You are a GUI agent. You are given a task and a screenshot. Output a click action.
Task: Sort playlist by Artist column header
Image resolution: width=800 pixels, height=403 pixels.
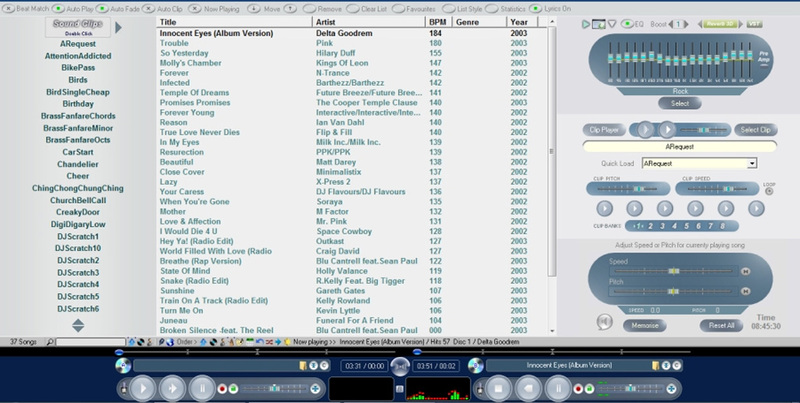(x=369, y=22)
